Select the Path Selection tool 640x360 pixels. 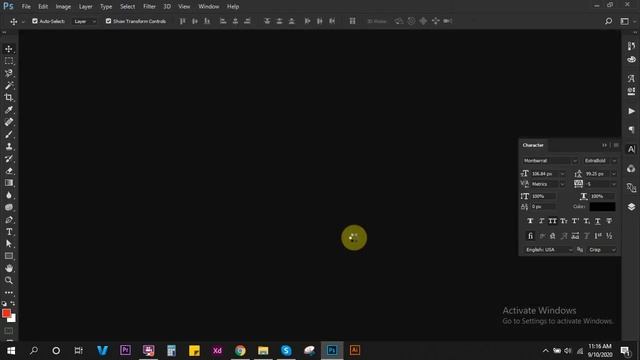click(9, 244)
